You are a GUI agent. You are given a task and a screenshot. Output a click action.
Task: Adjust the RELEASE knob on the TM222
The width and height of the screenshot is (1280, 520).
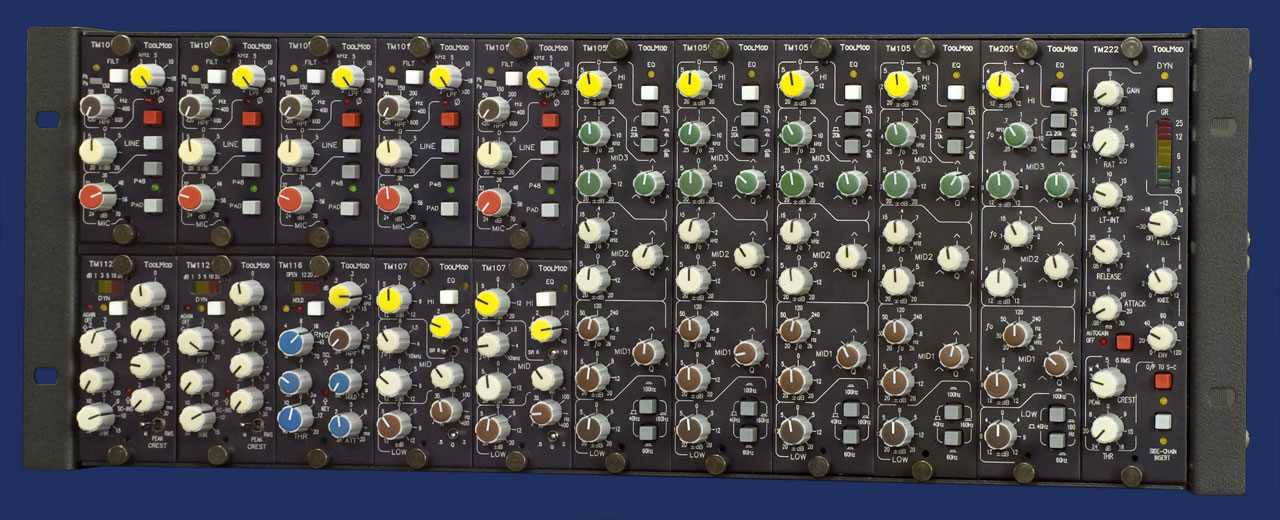tap(1107, 250)
